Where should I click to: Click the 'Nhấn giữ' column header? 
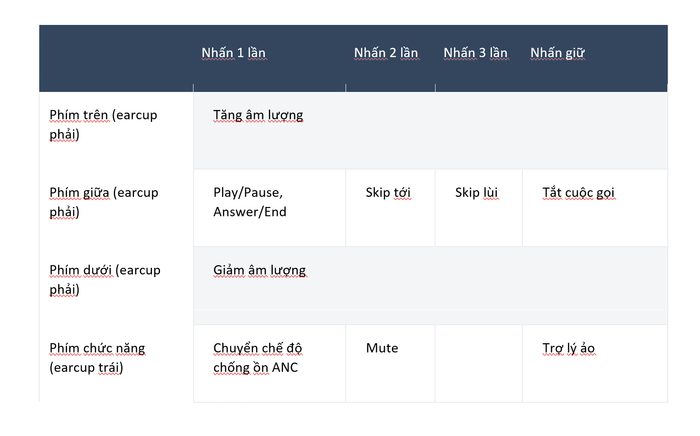[557, 53]
